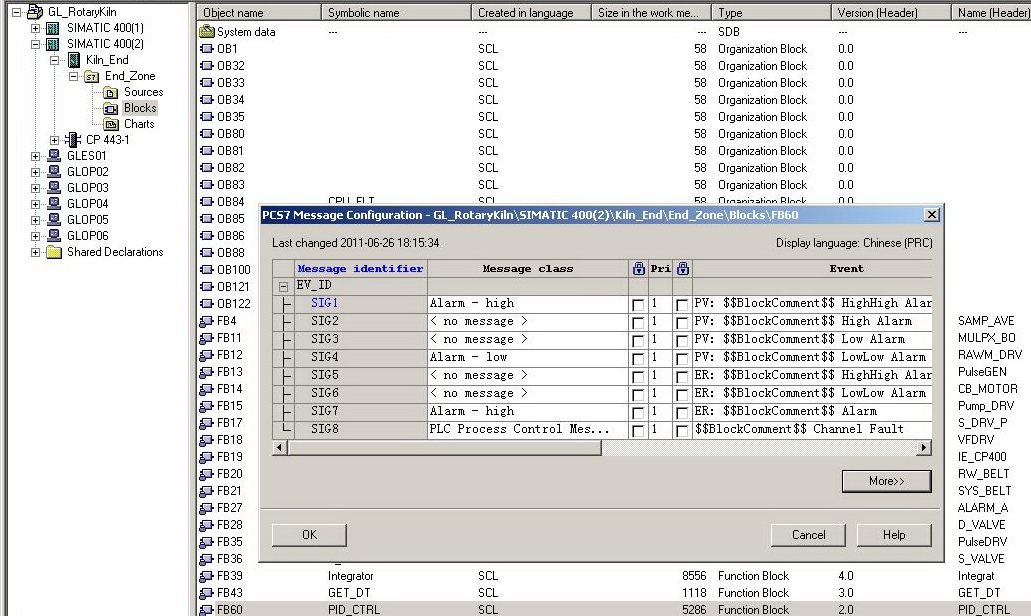The image size is (1031, 616).
Task: Expand the SIMATIC 400(1) tree node
Action: tap(36, 28)
